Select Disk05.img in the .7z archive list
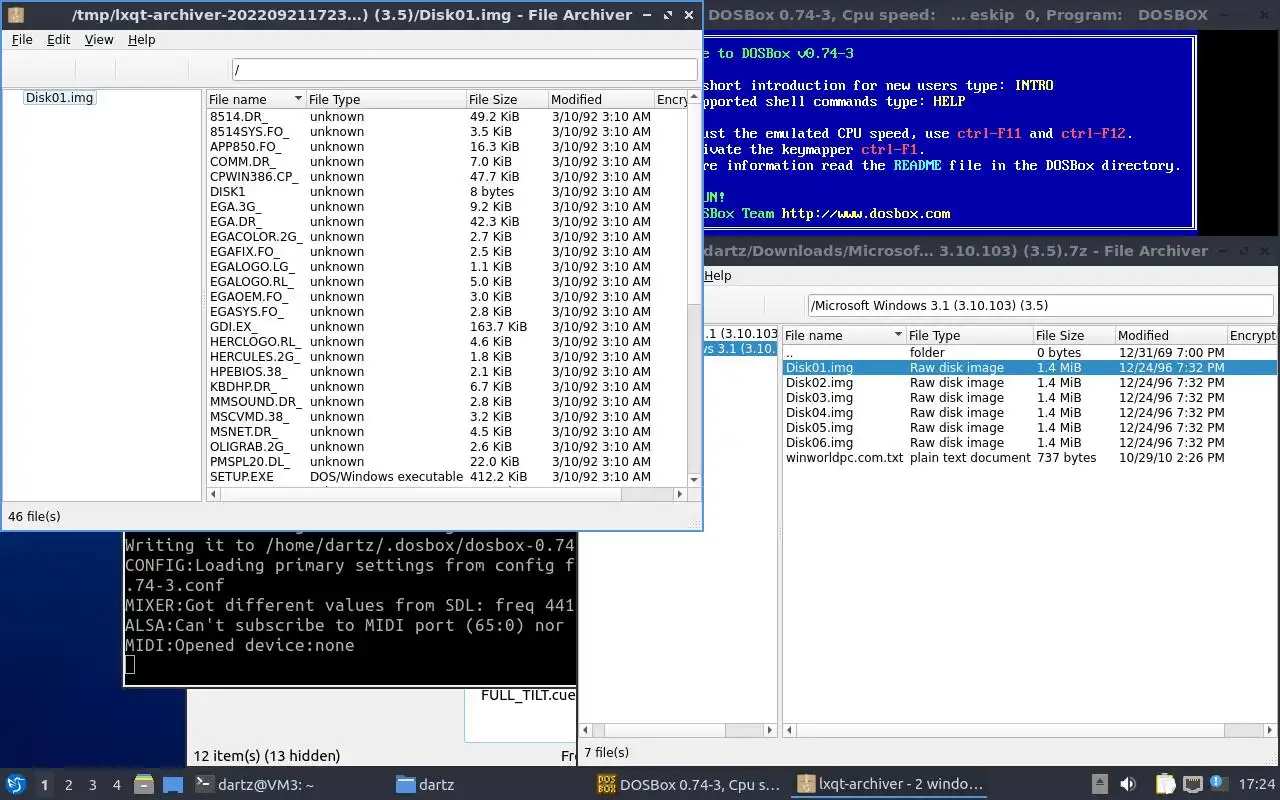 click(1029, 428)
